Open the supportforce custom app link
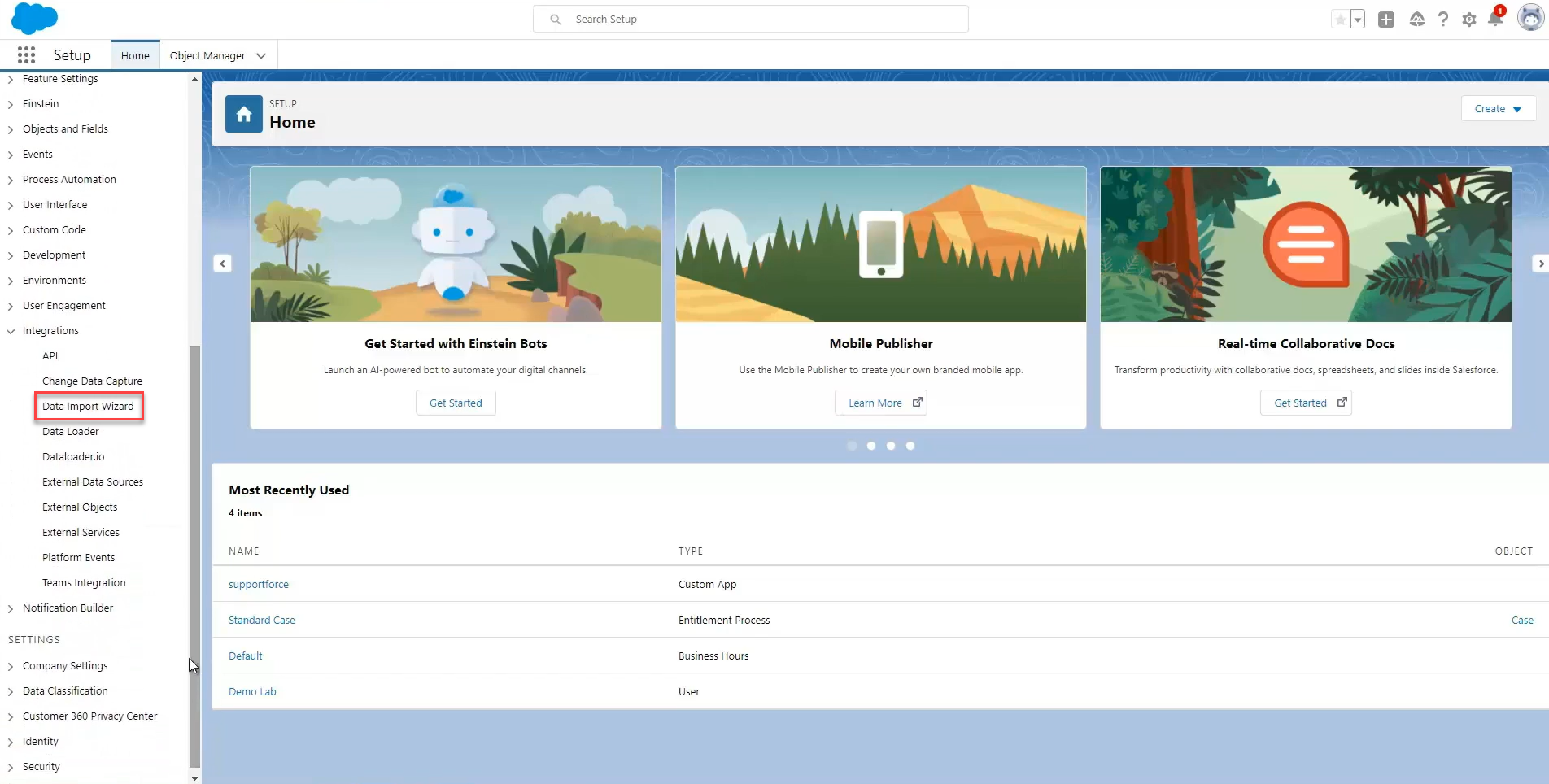This screenshot has width=1549, height=784. [x=259, y=584]
